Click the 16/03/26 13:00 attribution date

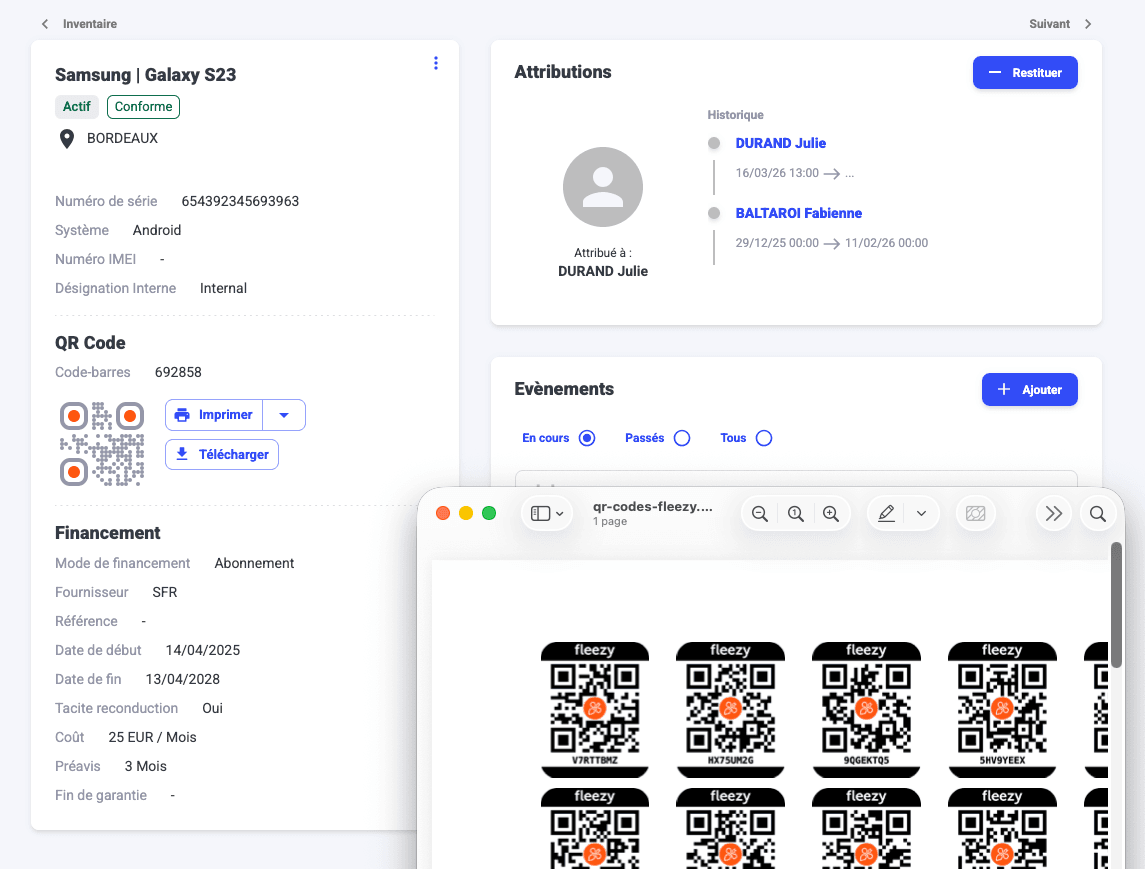pyautogui.click(x=777, y=173)
